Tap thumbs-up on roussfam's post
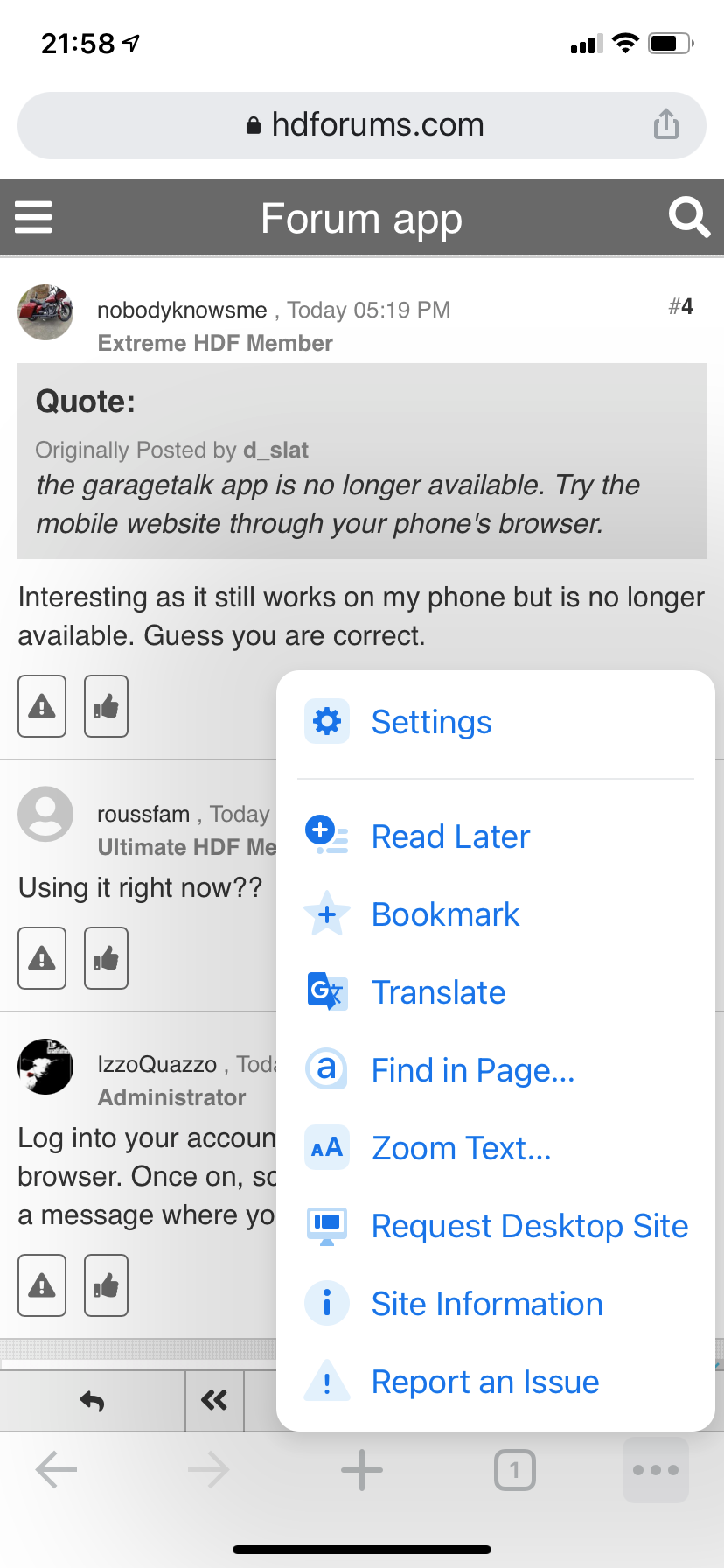 click(106, 958)
